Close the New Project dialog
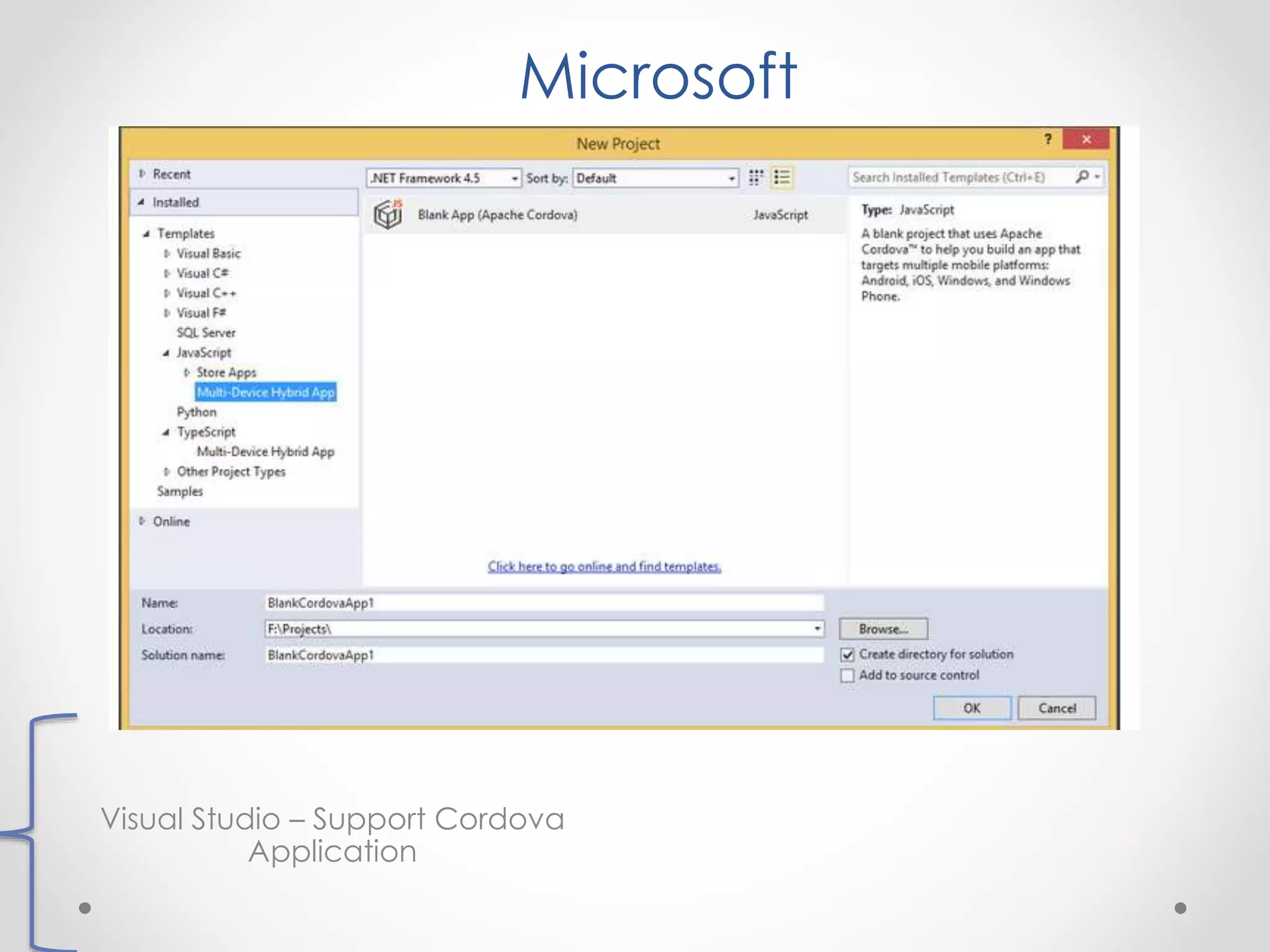 click(1086, 139)
